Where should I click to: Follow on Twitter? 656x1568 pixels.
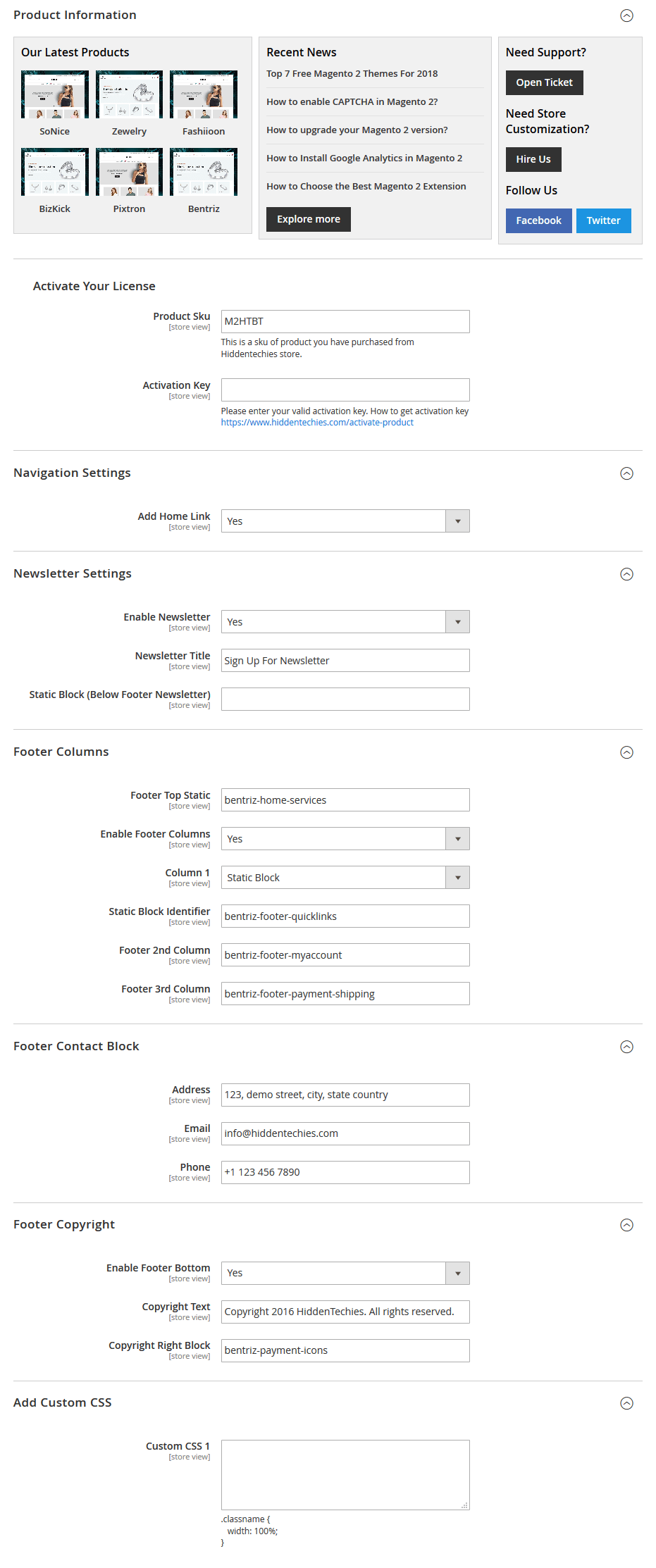(x=603, y=220)
